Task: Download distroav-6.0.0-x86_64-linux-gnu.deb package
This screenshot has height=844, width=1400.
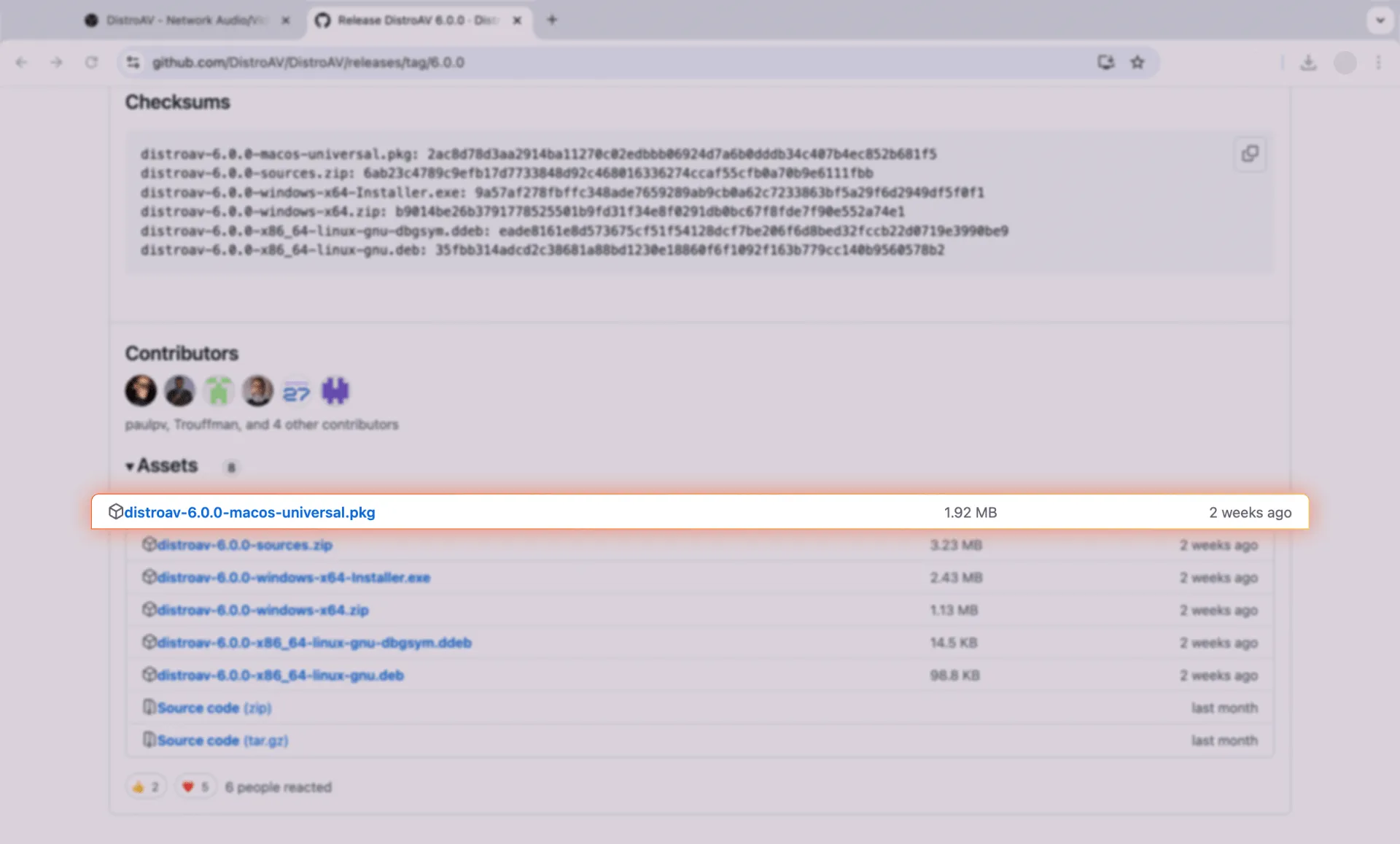Action: click(x=281, y=675)
